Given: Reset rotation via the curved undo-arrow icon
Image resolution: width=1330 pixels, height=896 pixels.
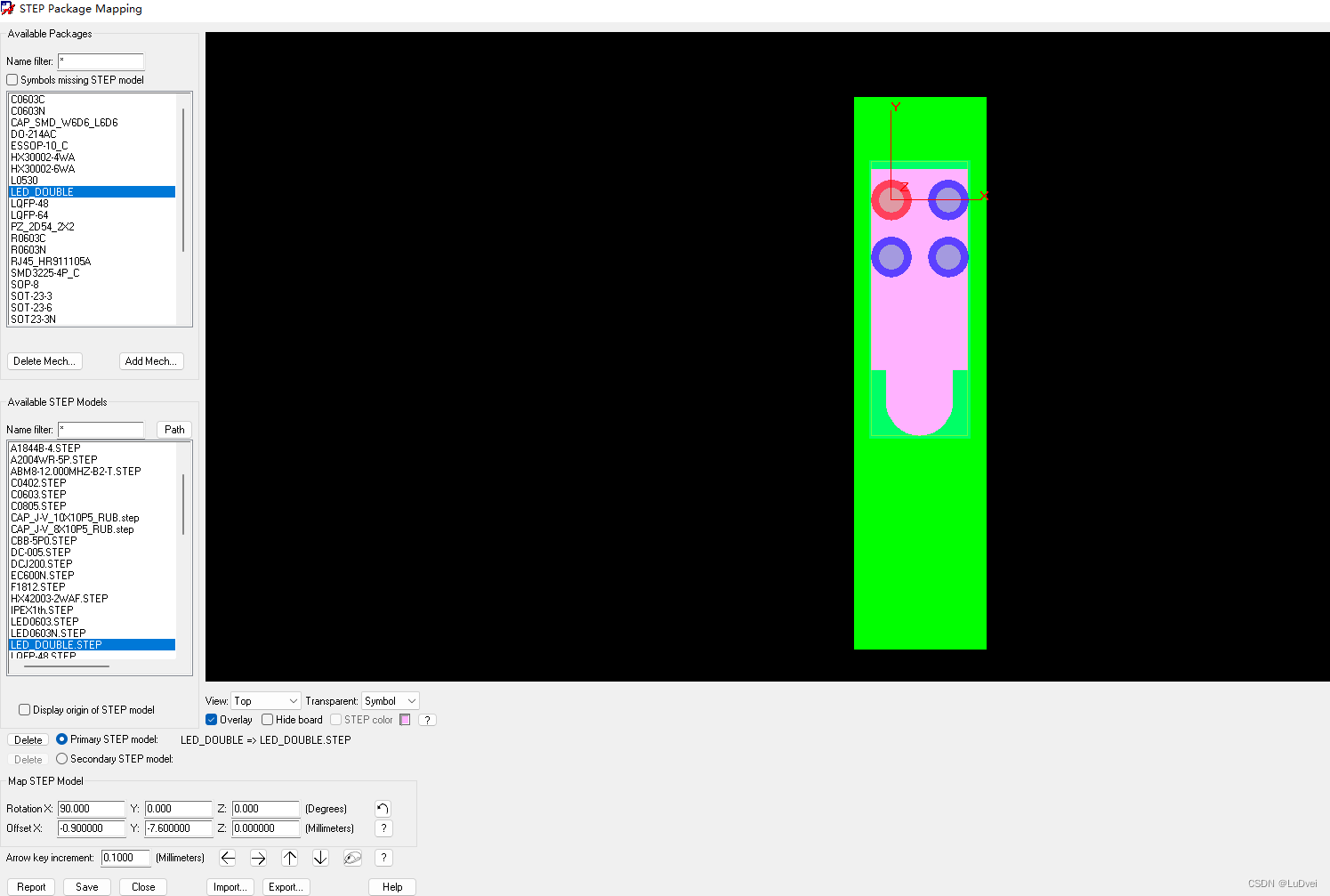Looking at the screenshot, I should click(x=383, y=809).
